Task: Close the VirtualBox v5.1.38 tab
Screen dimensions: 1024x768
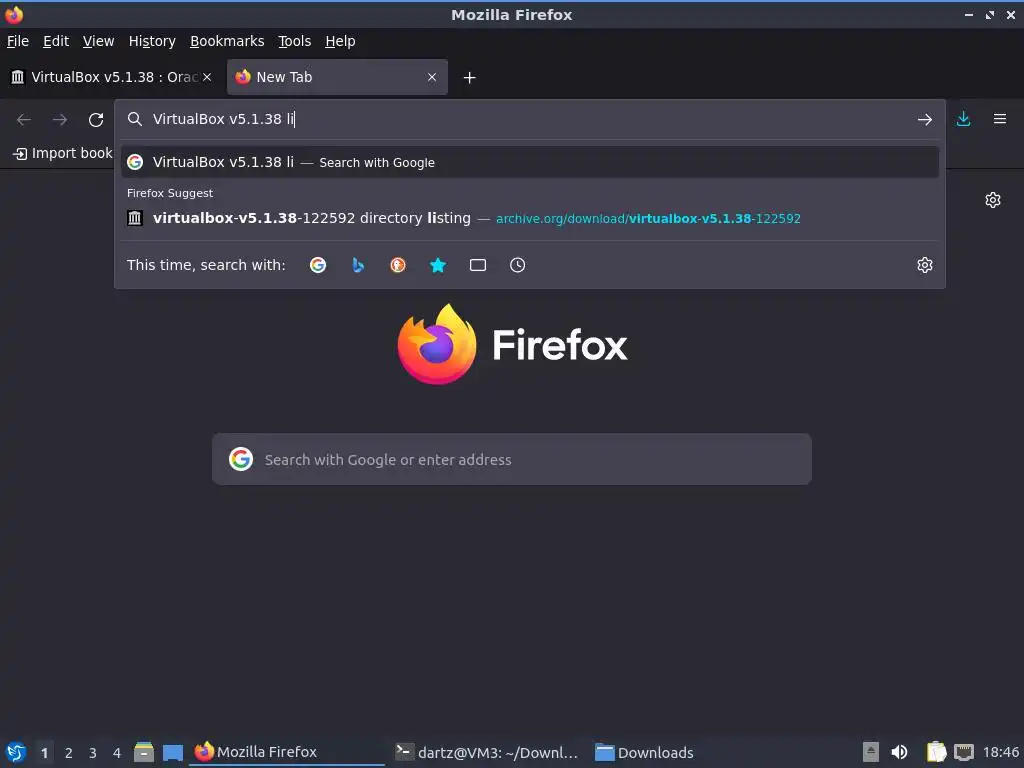Action: point(206,77)
